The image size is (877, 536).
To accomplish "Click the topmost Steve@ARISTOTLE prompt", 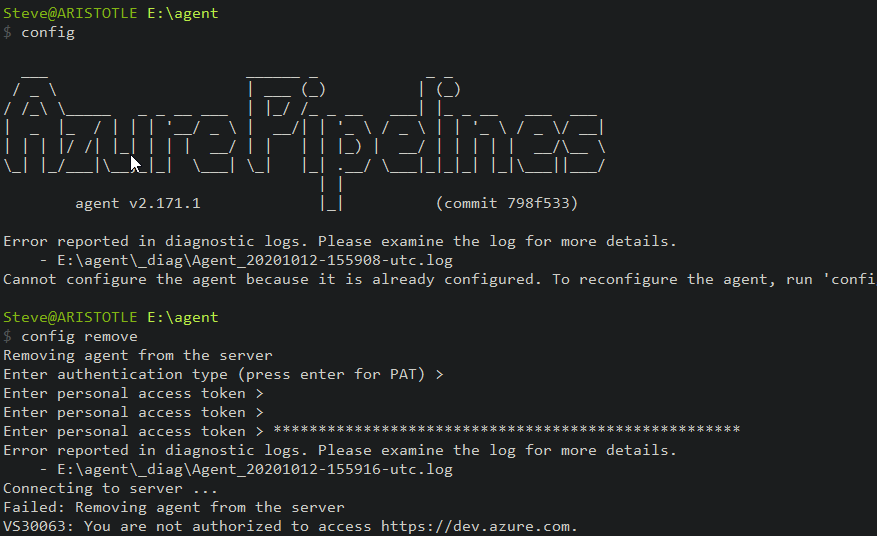I will (x=71, y=14).
